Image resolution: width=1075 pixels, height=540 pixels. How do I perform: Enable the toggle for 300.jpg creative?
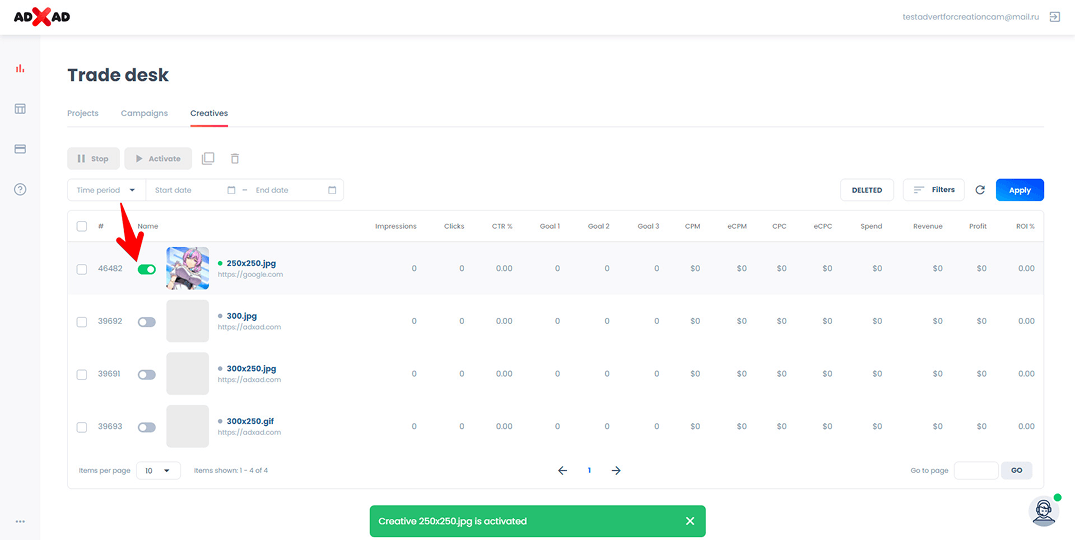click(147, 322)
